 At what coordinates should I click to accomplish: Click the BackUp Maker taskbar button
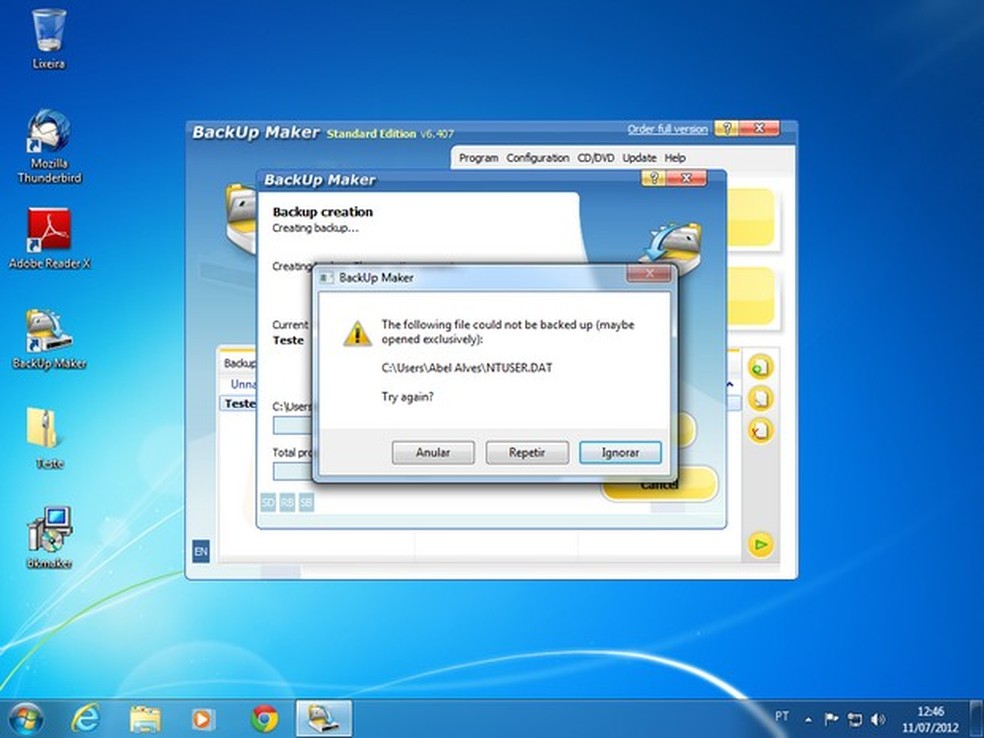tap(324, 719)
